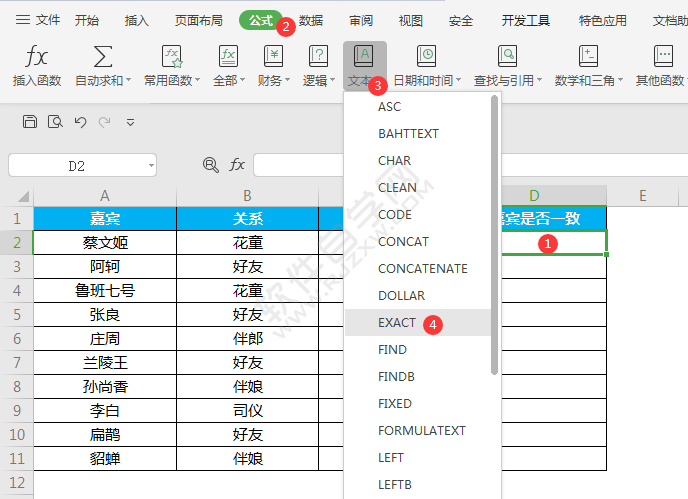The width and height of the screenshot is (688, 499).
Task: Click the magnifier icon beside formula bar
Action: (211, 165)
